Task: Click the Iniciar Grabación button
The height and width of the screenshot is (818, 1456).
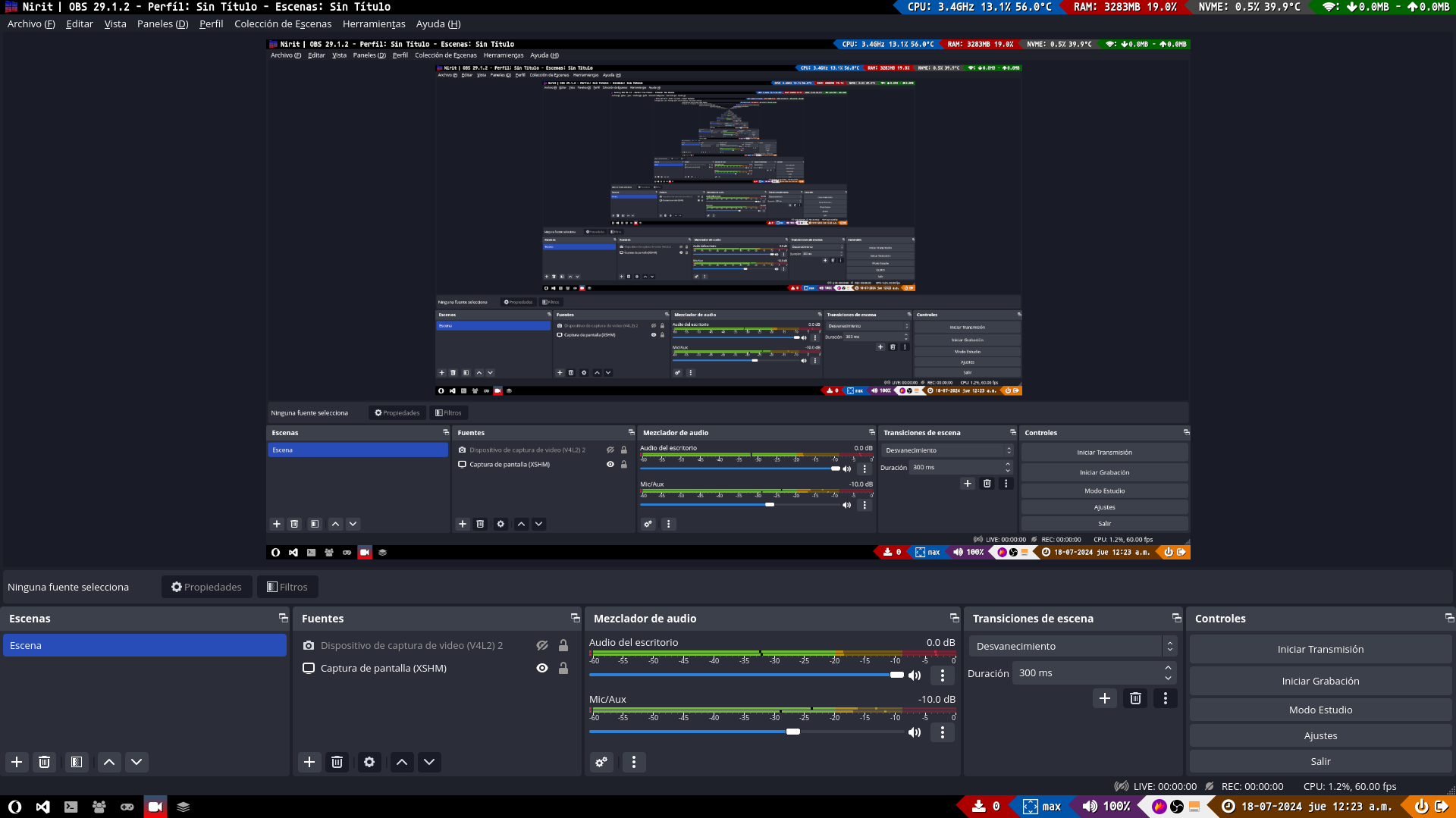Action: 1320,681
